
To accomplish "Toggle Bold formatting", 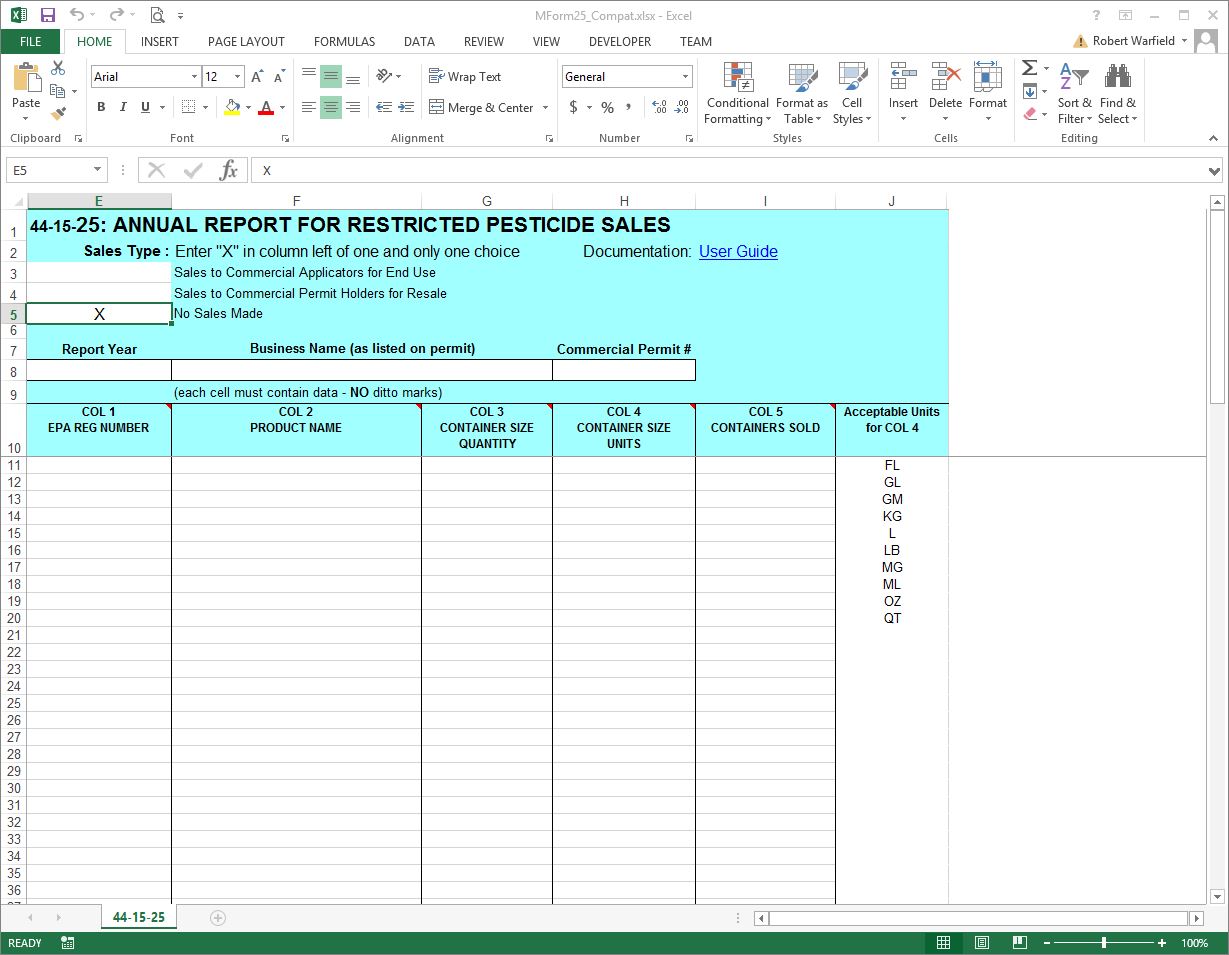I will pos(101,107).
